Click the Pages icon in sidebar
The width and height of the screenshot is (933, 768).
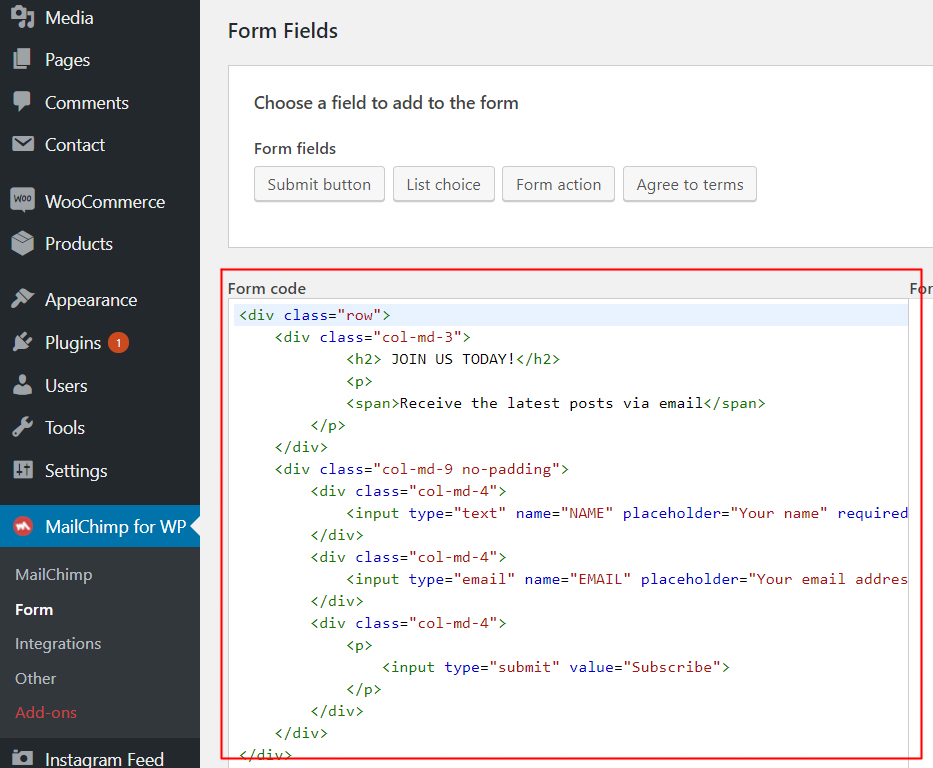(22, 60)
